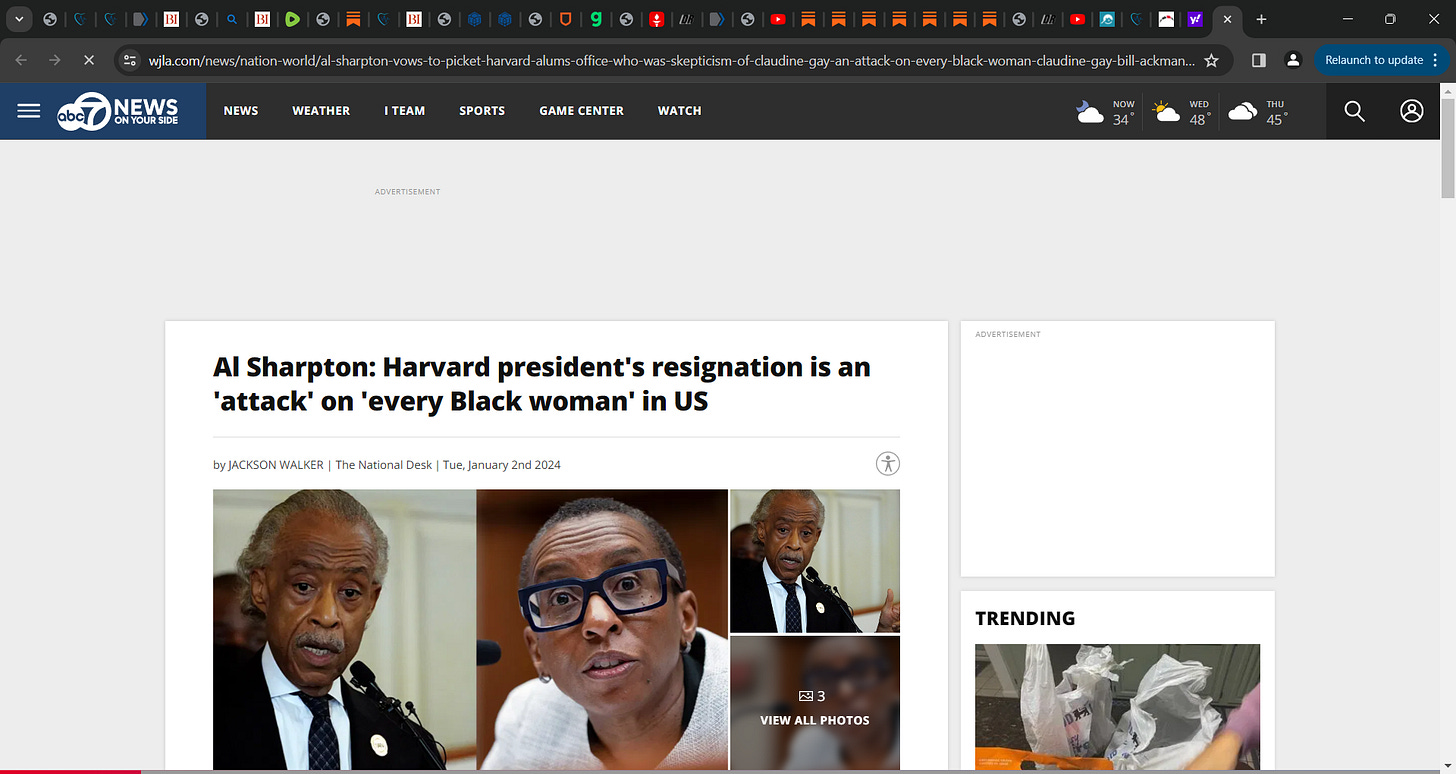Open the site user account icon

coord(1412,111)
